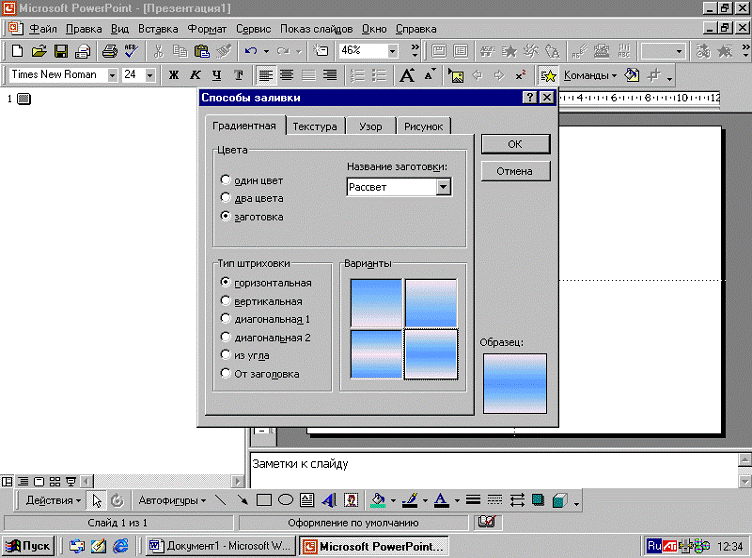Image resolution: width=752 pixels, height=558 pixels.
Task: Select the Oval drawing tool
Action: [285, 500]
